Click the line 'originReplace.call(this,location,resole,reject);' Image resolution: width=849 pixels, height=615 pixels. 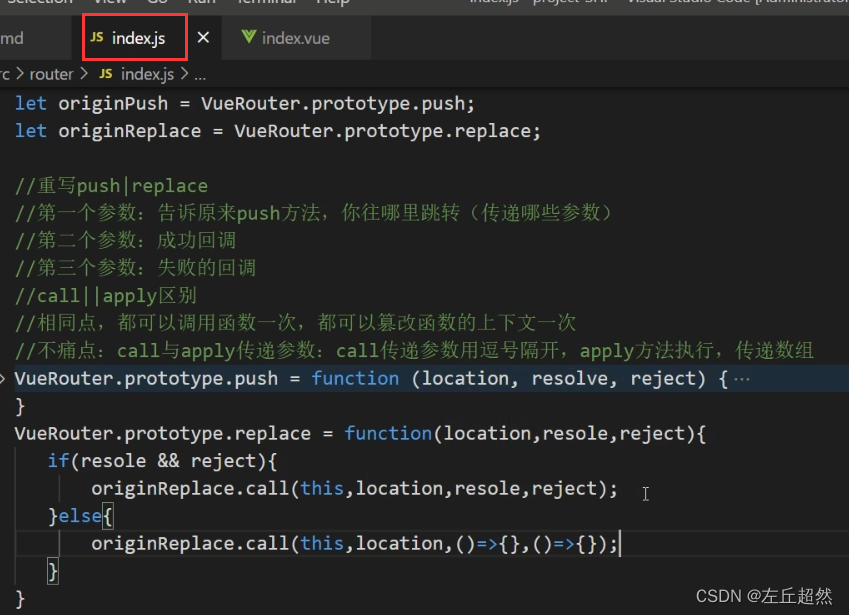(354, 488)
